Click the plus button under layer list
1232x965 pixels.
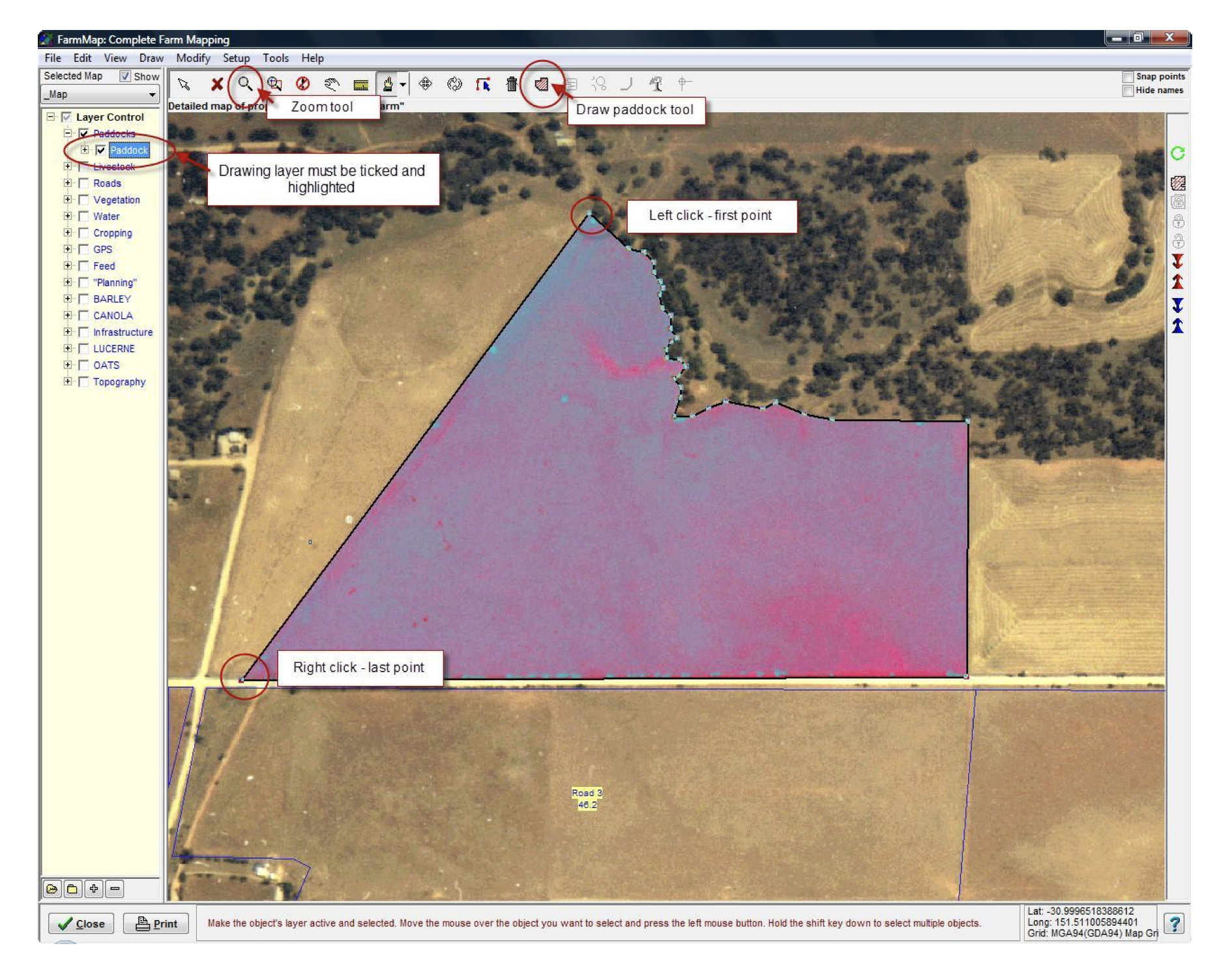coord(94,889)
